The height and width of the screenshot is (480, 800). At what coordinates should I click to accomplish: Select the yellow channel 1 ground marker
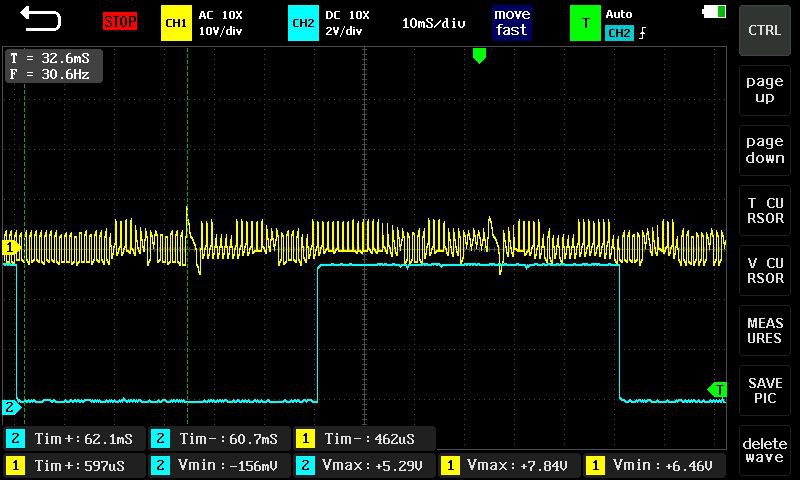click(x=11, y=248)
